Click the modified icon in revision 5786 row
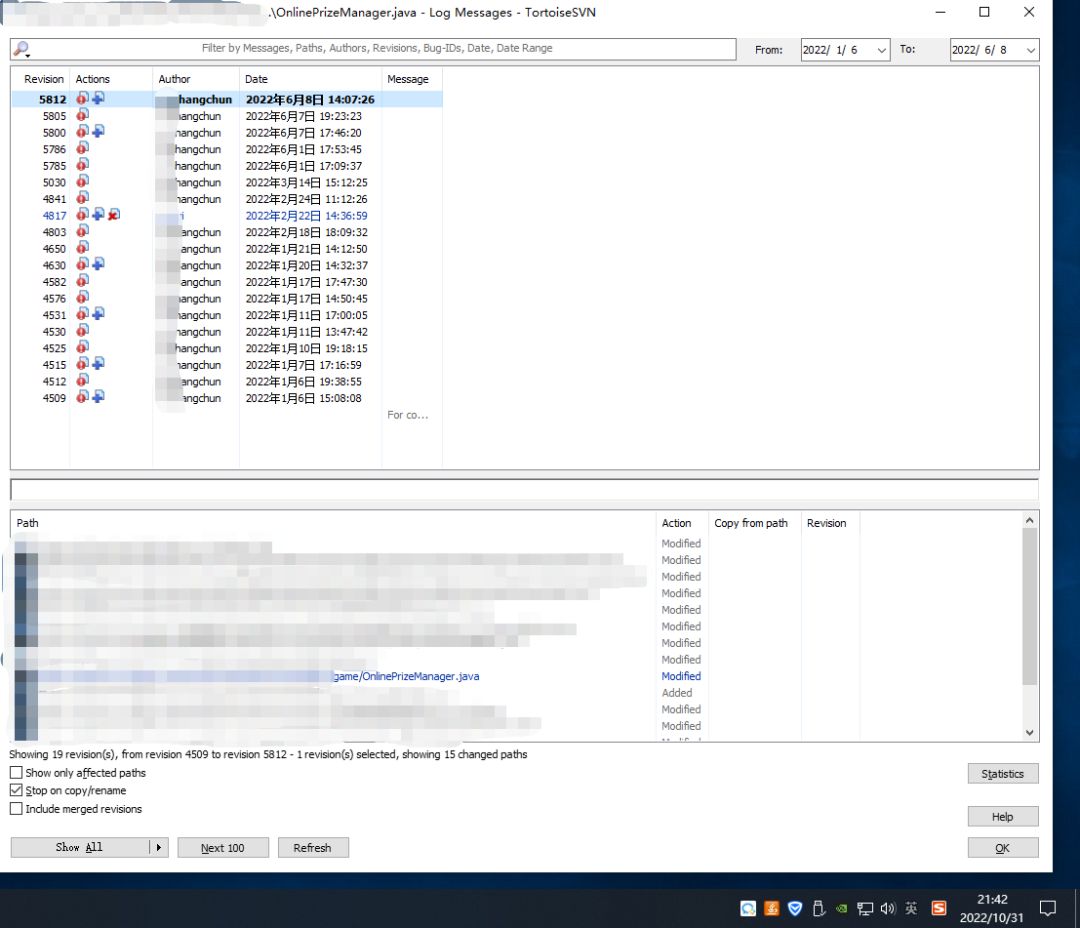Viewport: 1080px width, 928px height. pos(82,148)
